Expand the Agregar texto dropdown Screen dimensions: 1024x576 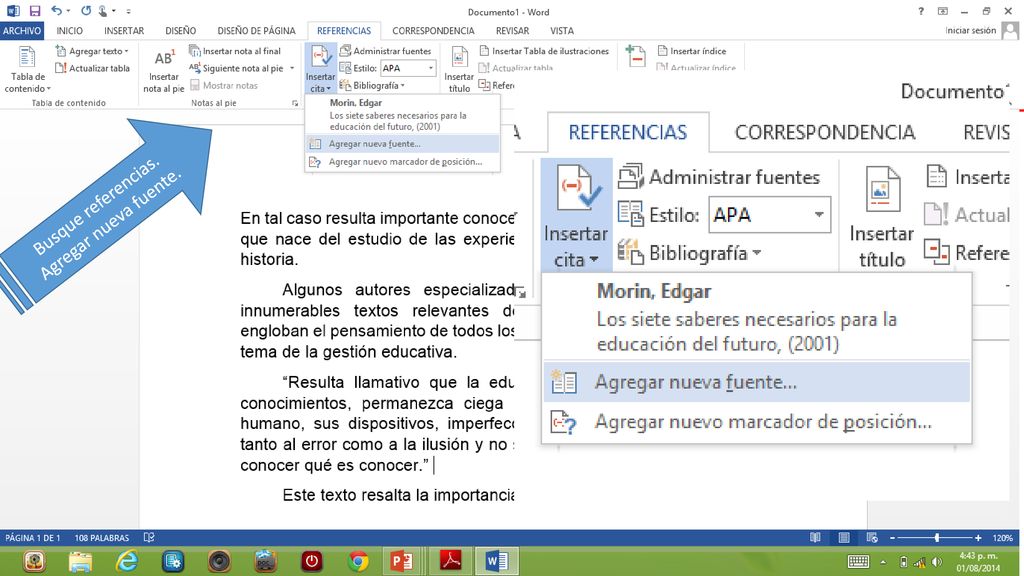point(92,51)
